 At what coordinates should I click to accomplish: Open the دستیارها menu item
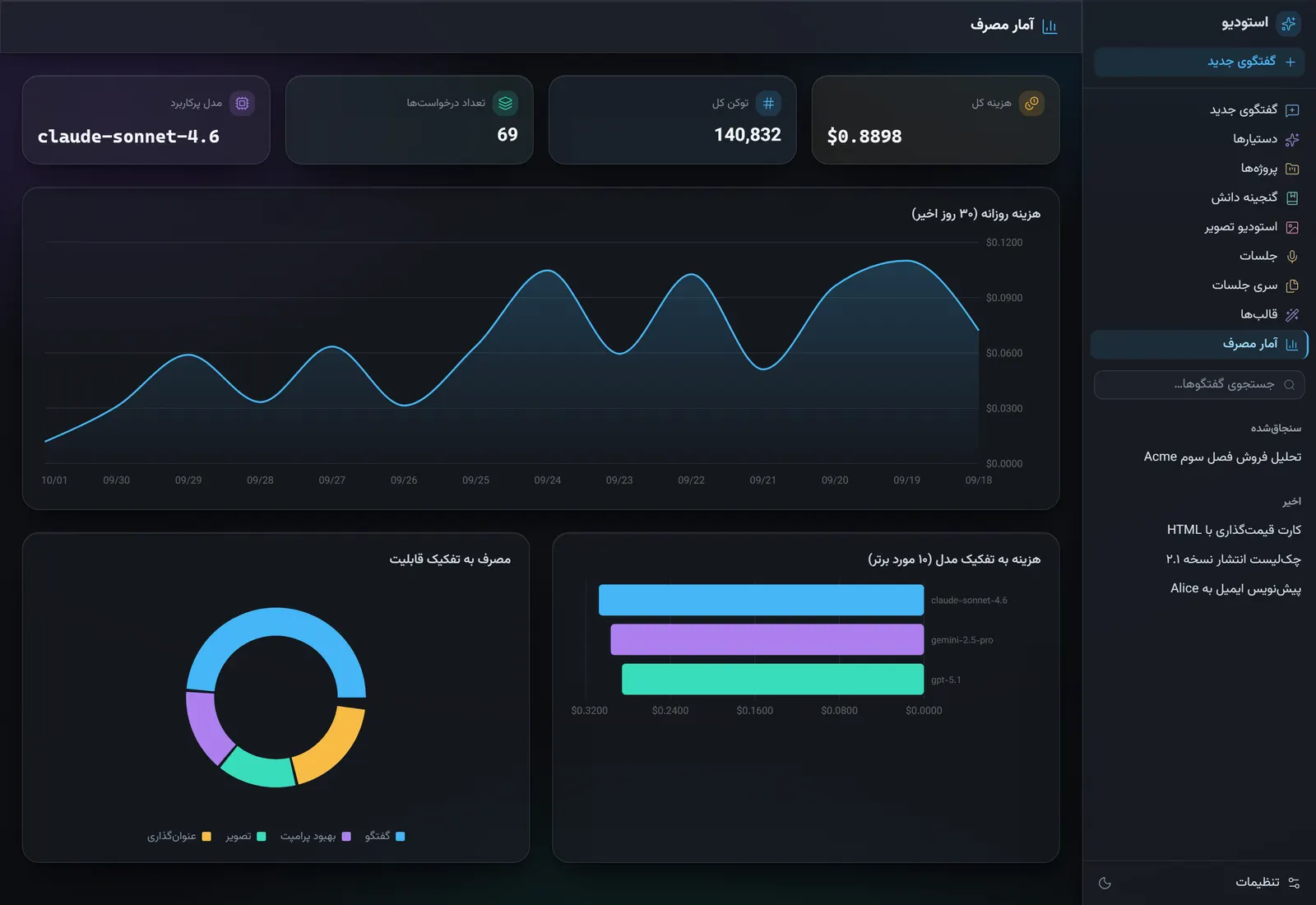1199,140
